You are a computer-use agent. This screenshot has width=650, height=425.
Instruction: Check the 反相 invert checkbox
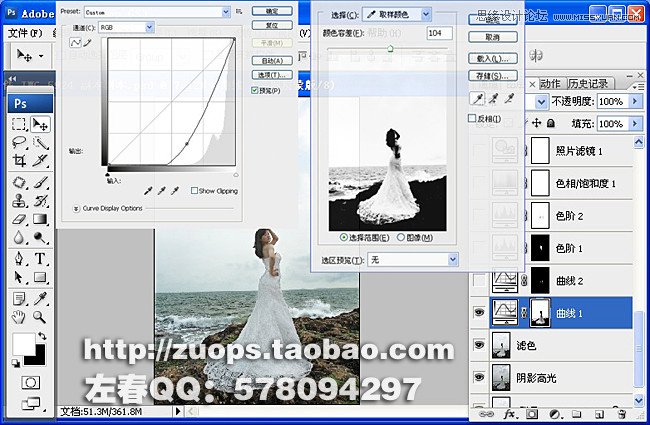472,119
